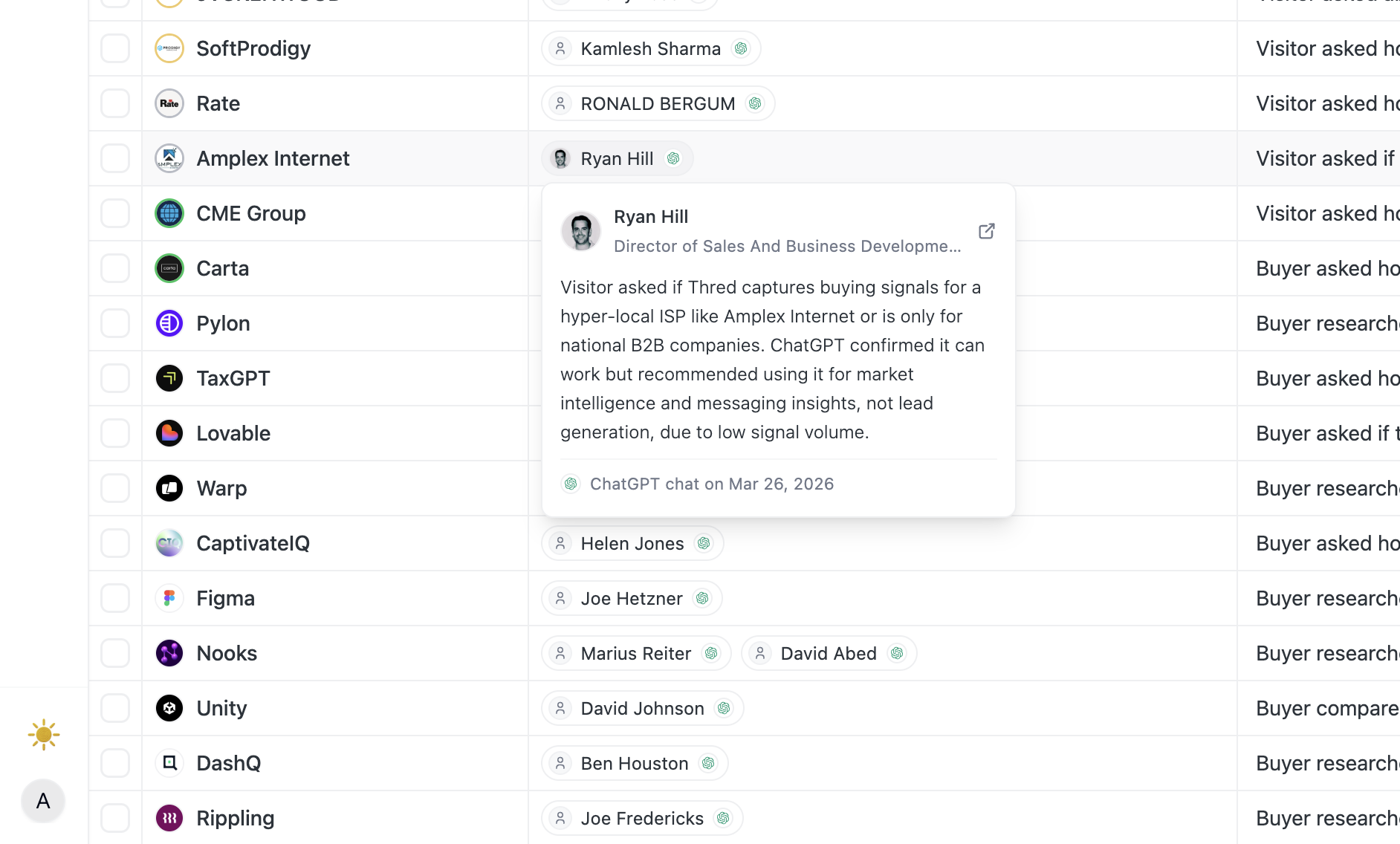This screenshot has width=1400, height=844.
Task: Click the CaptivateIQ company name
Action: (x=253, y=543)
